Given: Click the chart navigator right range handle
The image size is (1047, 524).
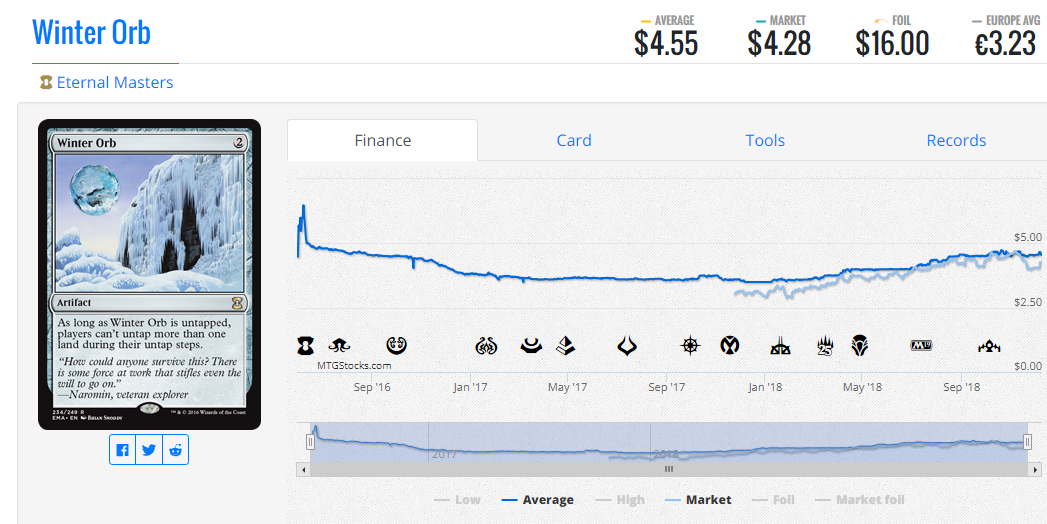Looking at the screenshot, I should pyautogui.click(x=1028, y=442).
